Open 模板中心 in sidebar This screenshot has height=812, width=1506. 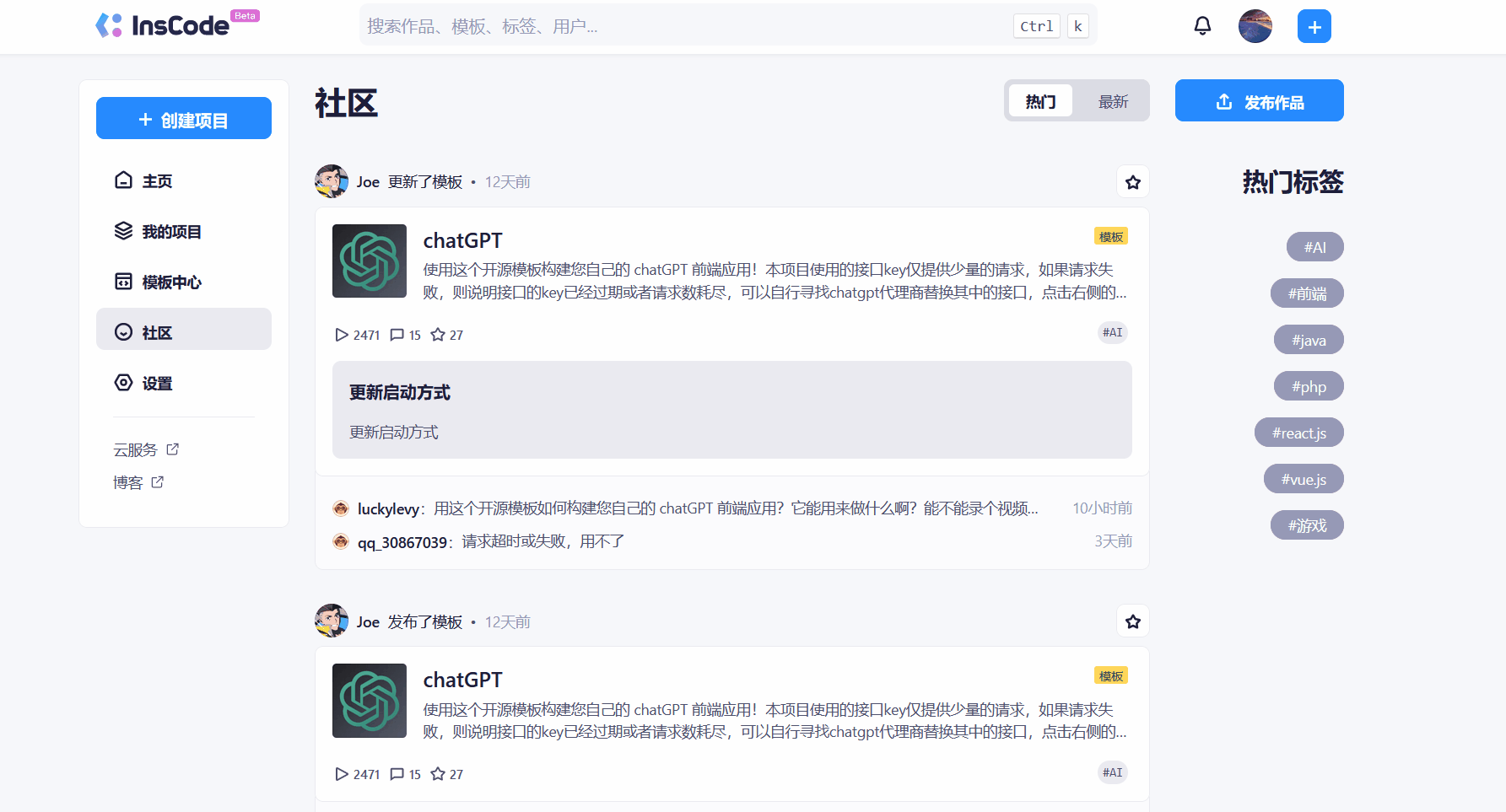[184, 282]
